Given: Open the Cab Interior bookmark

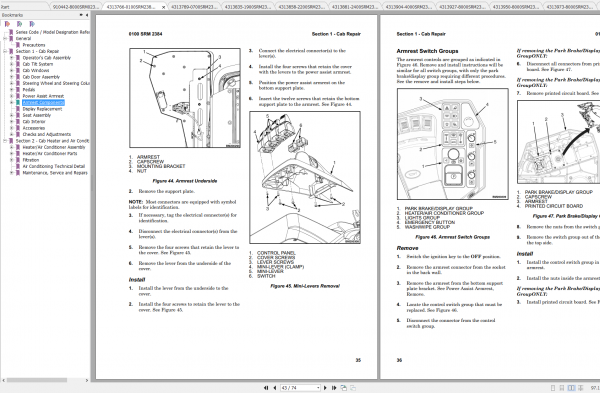Looking at the screenshot, I should [x=34, y=122].
